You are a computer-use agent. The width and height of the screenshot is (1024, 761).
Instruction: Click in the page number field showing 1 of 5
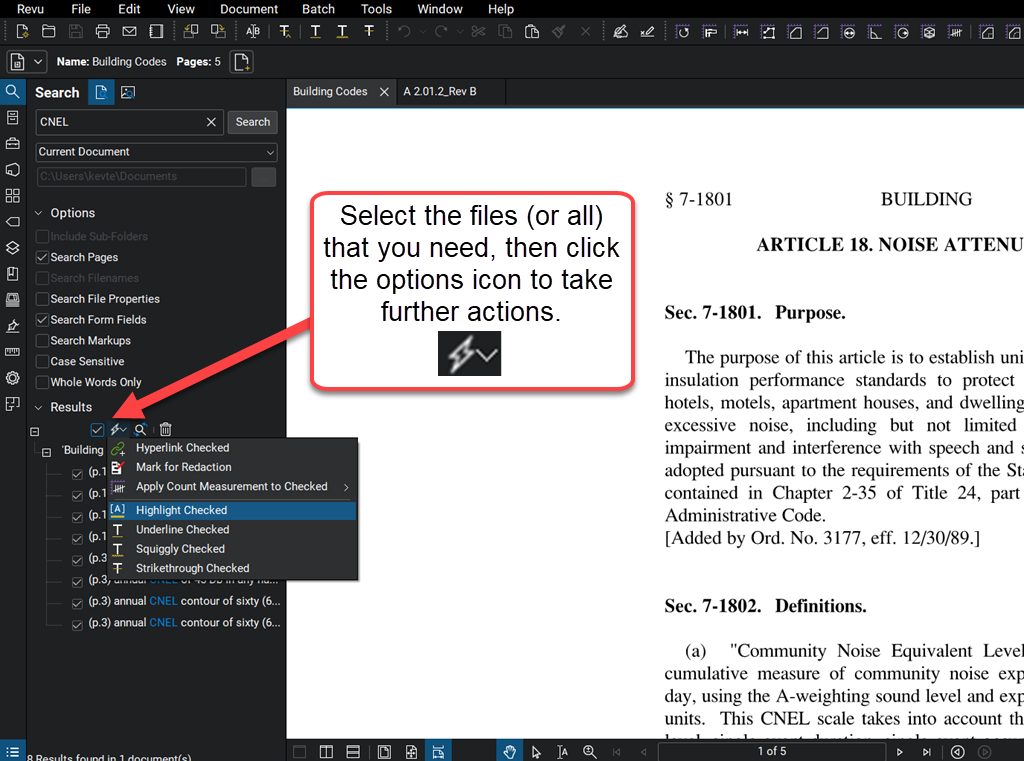[x=772, y=750]
